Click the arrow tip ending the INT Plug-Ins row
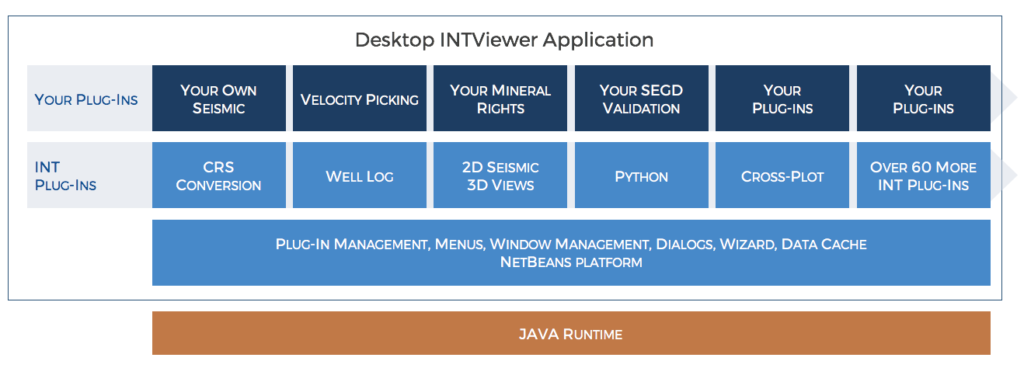Viewport: 1024px width, 375px height. tap(1004, 175)
